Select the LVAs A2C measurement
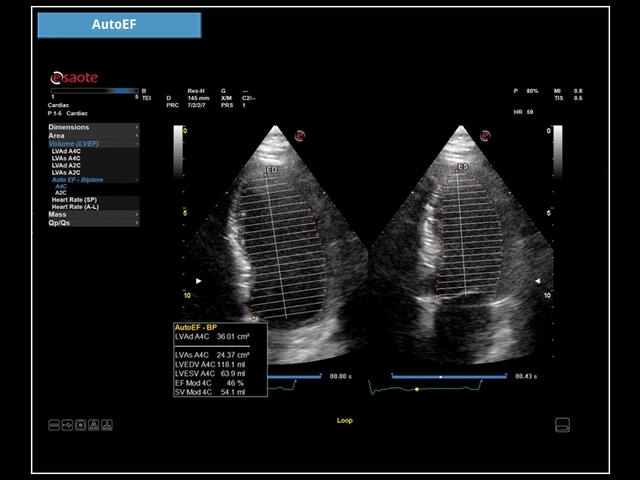Viewport: 640px width, 480px height. [x=68, y=172]
